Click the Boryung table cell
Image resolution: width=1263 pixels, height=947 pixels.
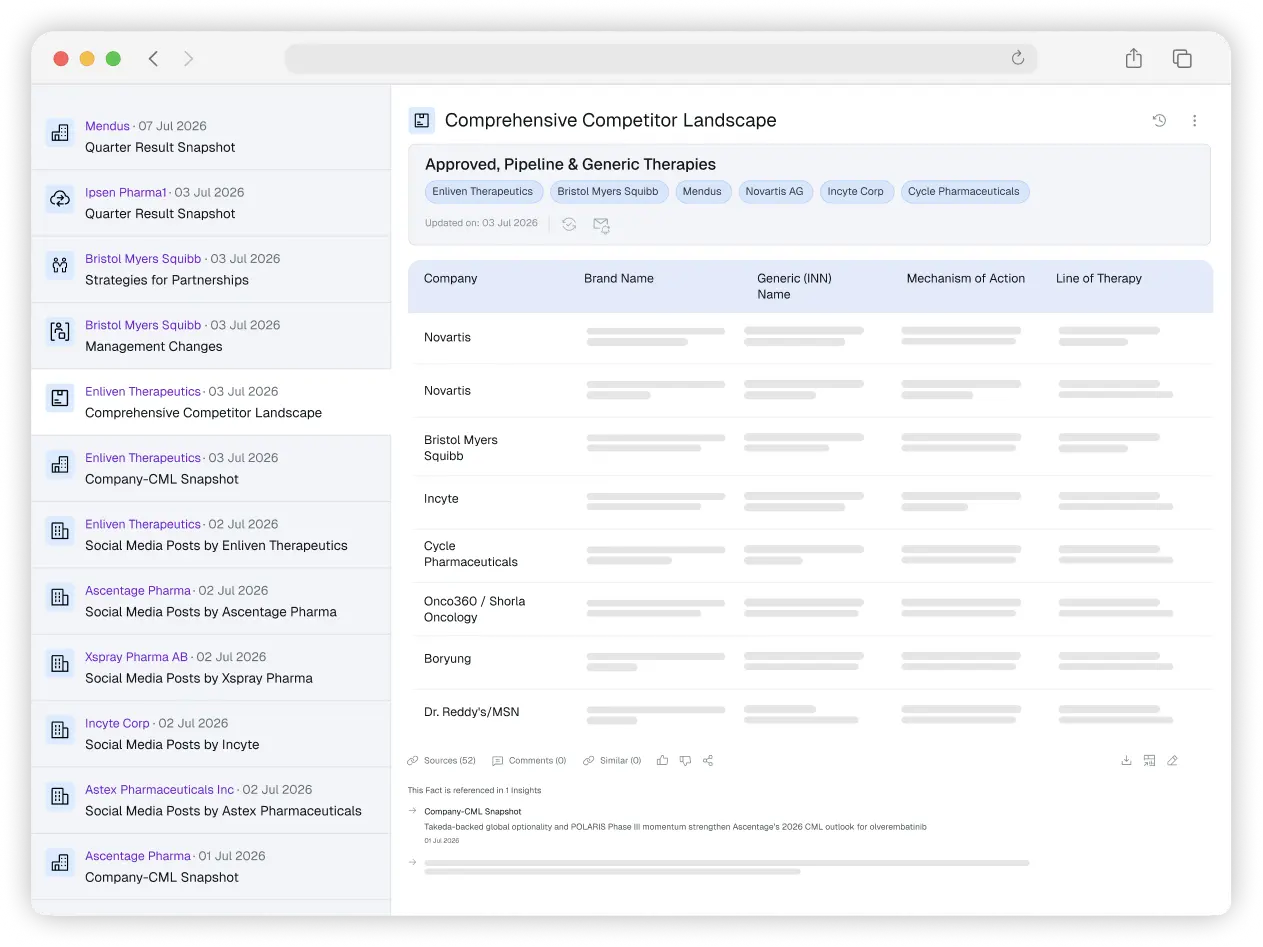tap(447, 659)
